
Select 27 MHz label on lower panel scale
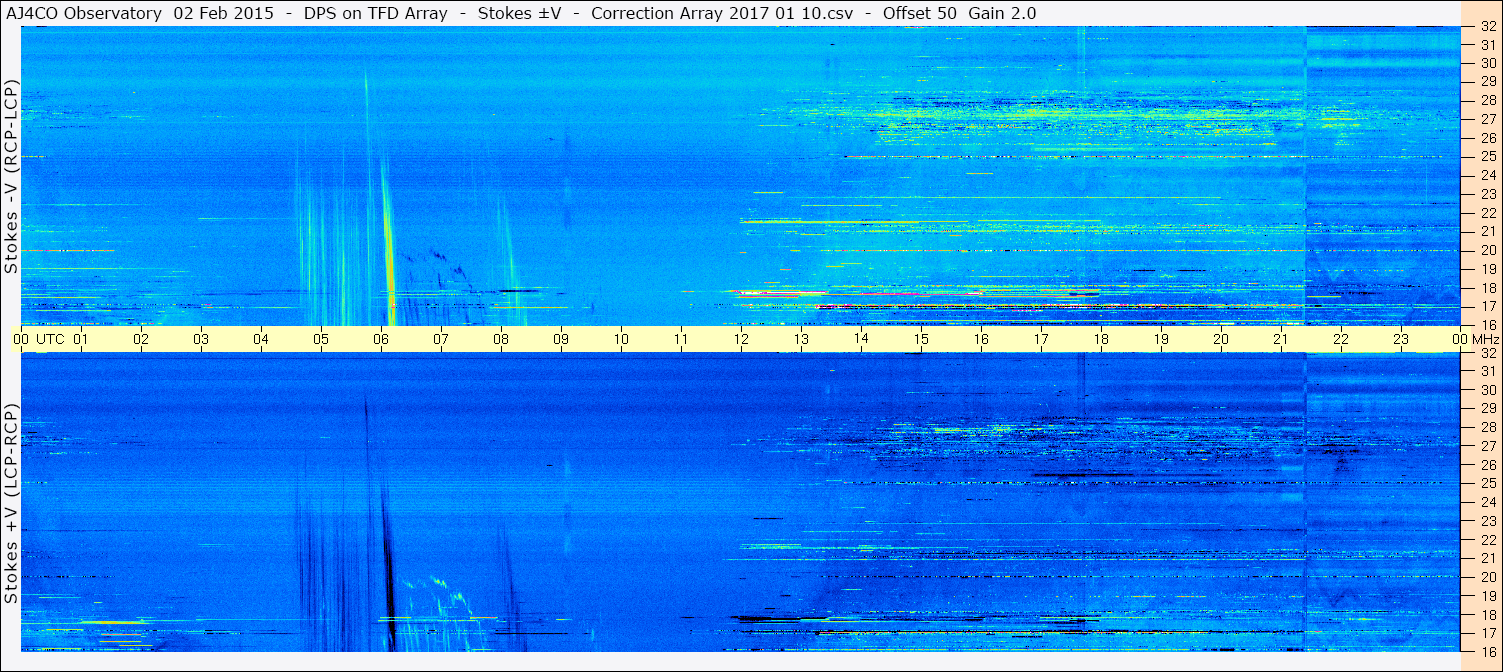(1487, 446)
